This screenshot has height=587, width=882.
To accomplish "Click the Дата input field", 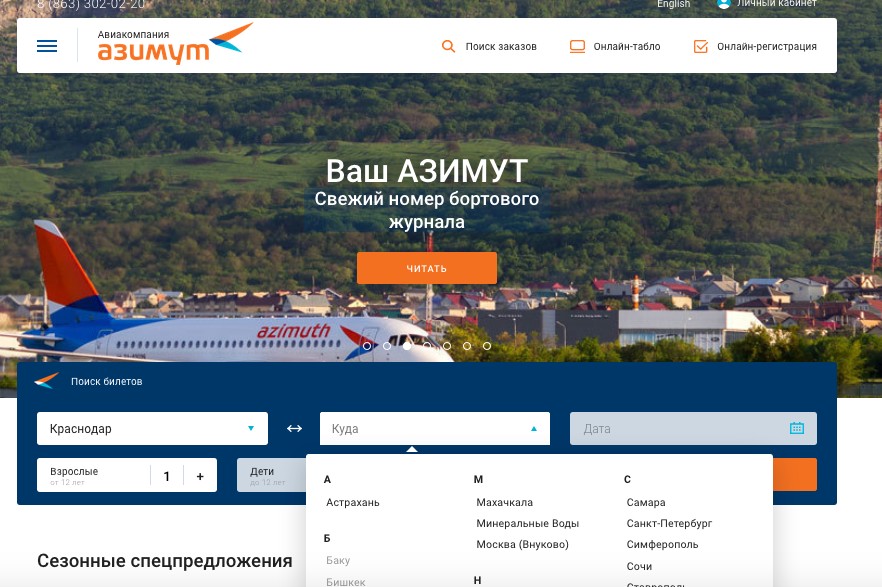I will pos(693,428).
